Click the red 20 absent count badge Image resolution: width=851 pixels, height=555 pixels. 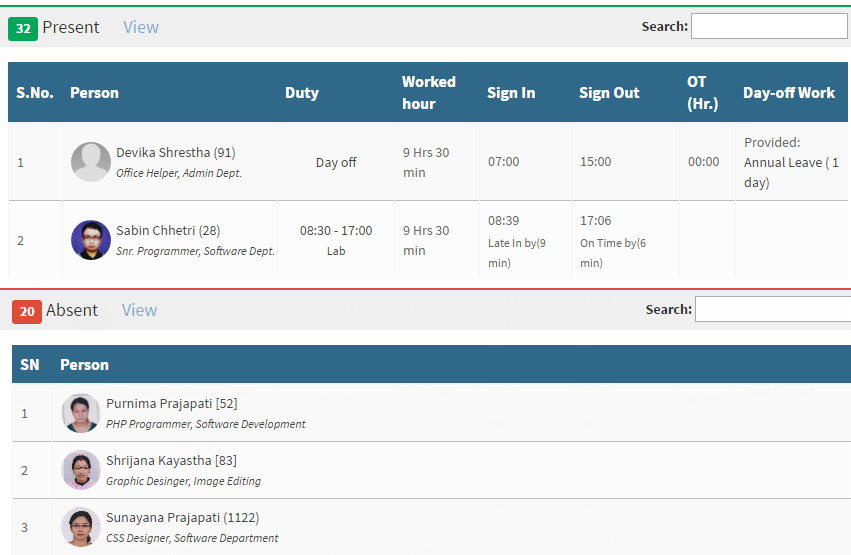pos(27,311)
